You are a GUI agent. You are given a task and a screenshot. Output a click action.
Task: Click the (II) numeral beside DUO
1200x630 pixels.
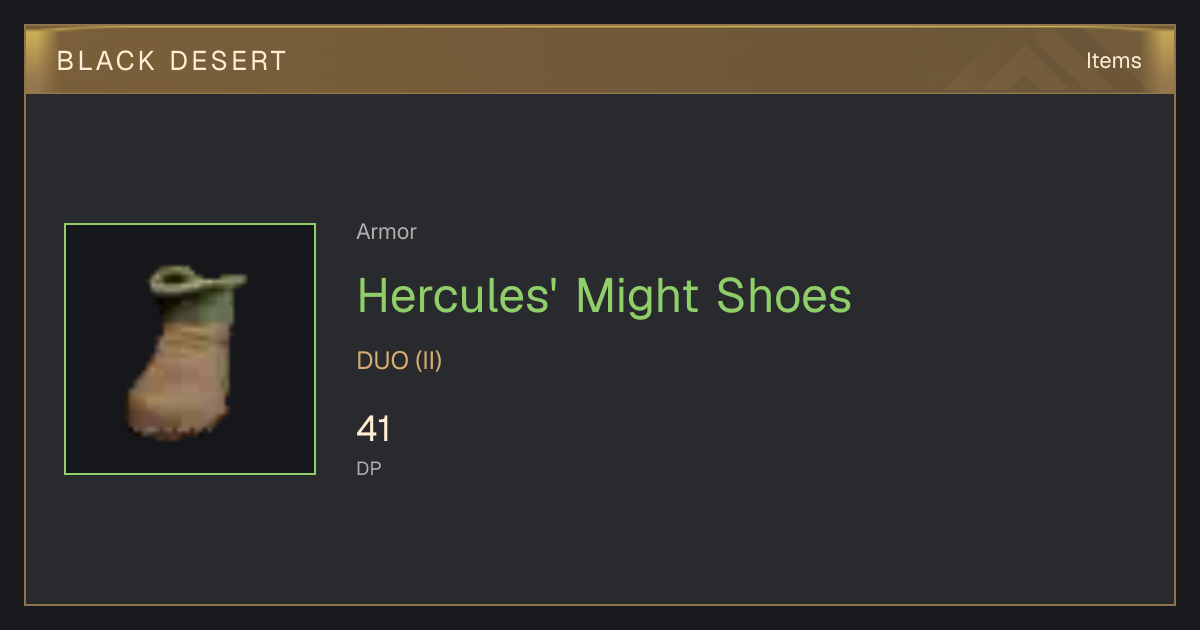tap(428, 361)
